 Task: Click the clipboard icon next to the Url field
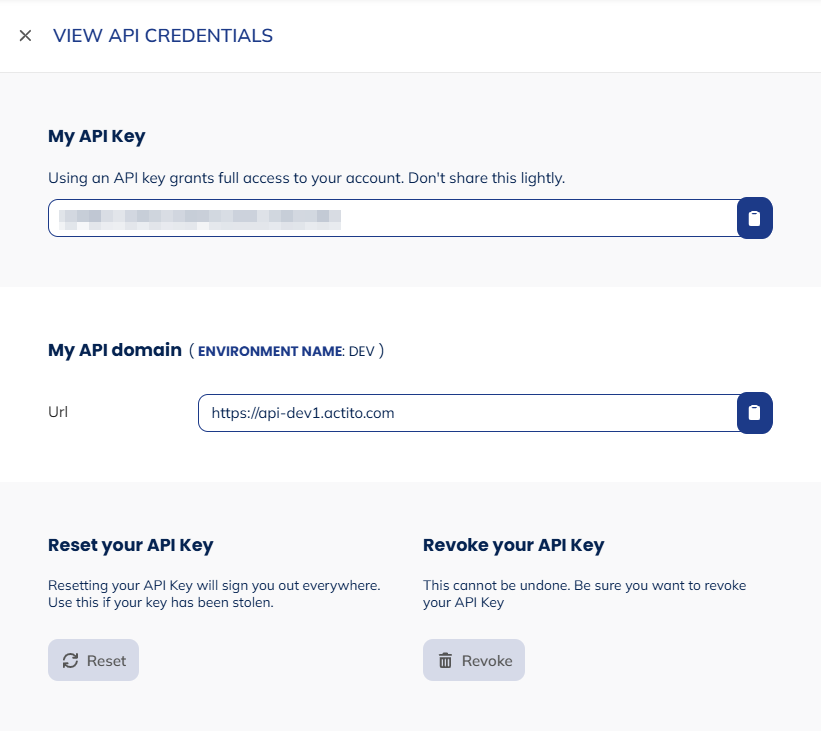(755, 413)
